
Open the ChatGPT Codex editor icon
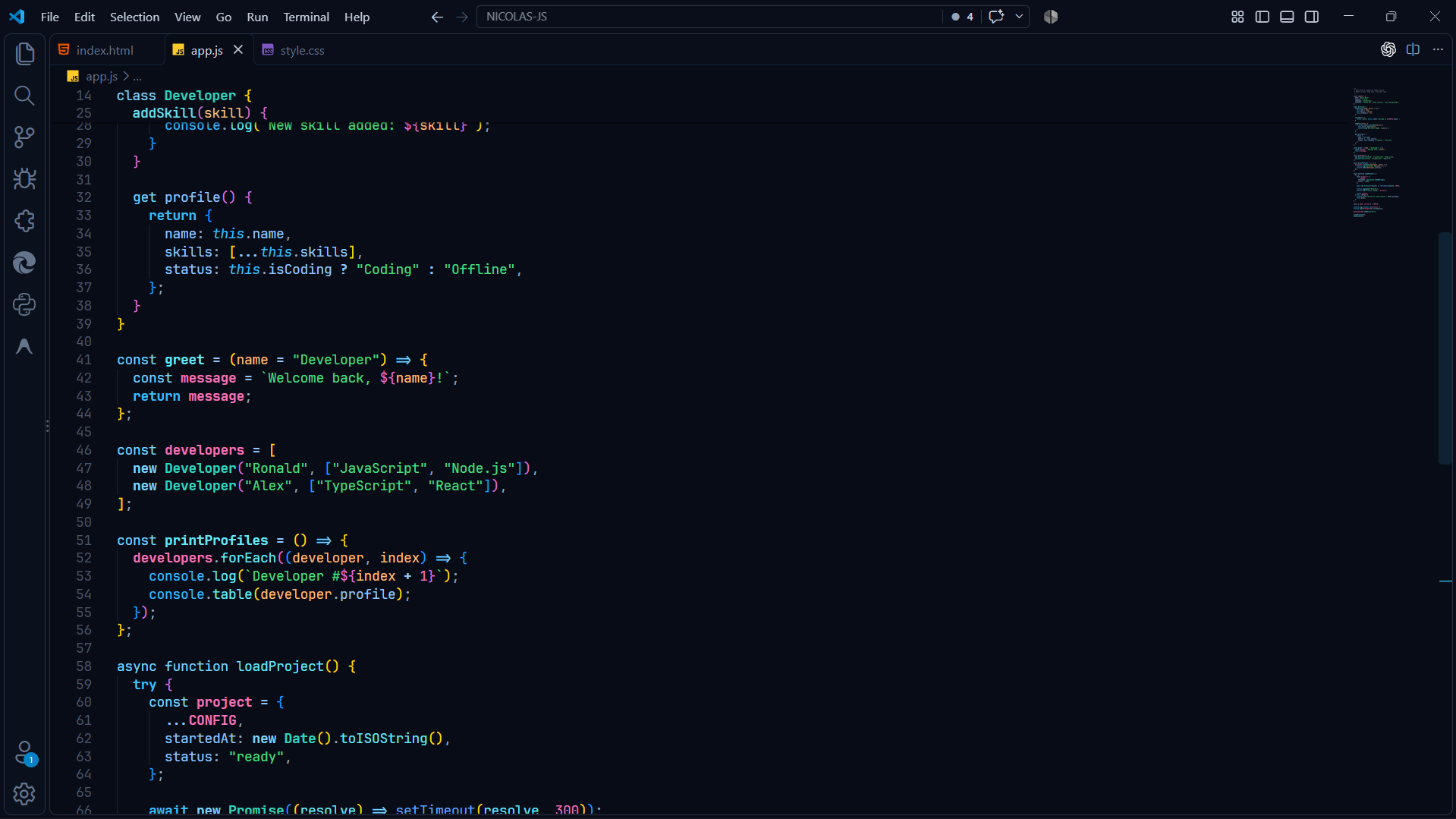(x=1388, y=49)
